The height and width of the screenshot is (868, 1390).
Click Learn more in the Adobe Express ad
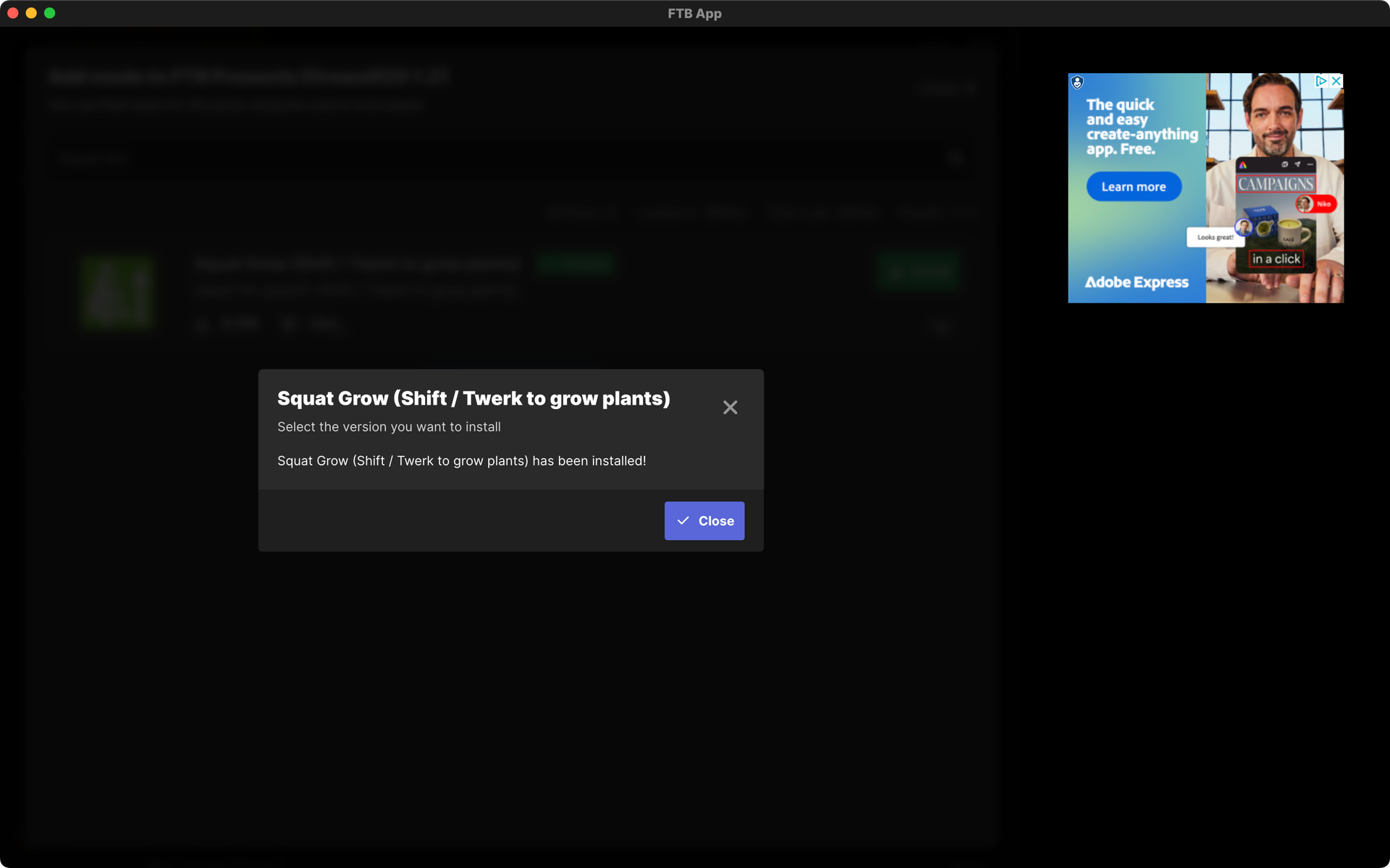1134,186
